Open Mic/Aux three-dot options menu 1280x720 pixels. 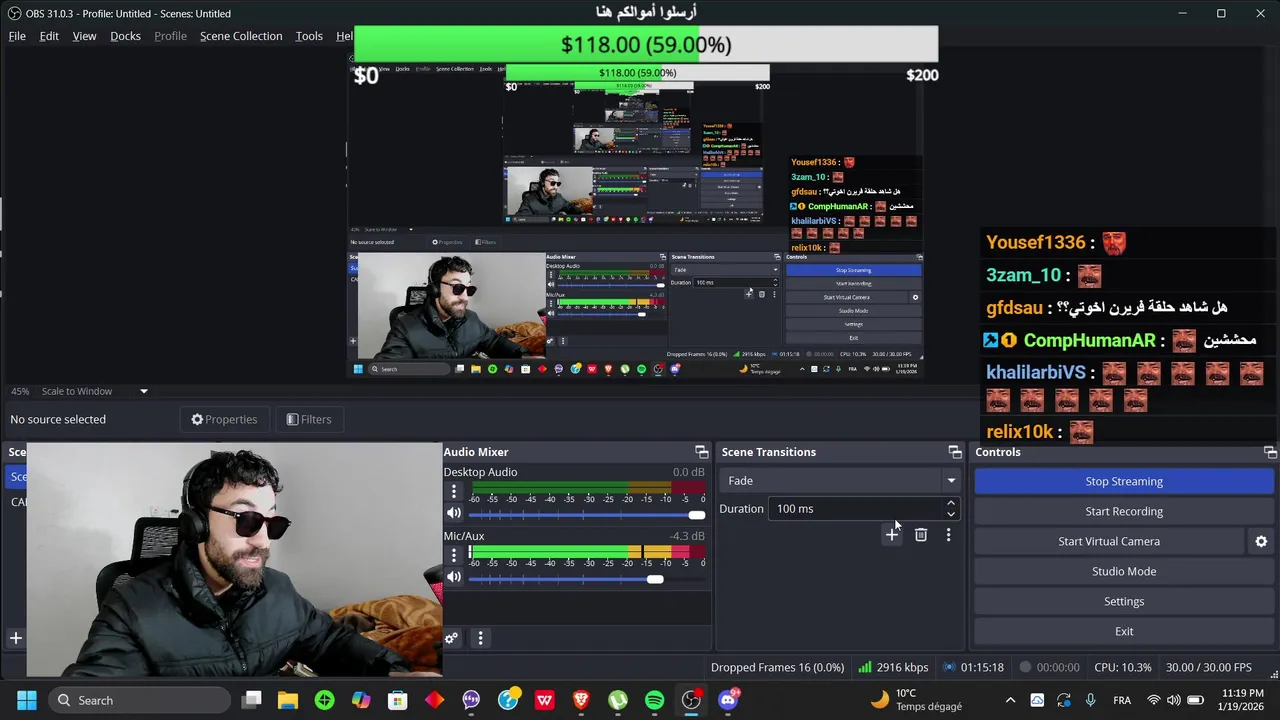454,555
